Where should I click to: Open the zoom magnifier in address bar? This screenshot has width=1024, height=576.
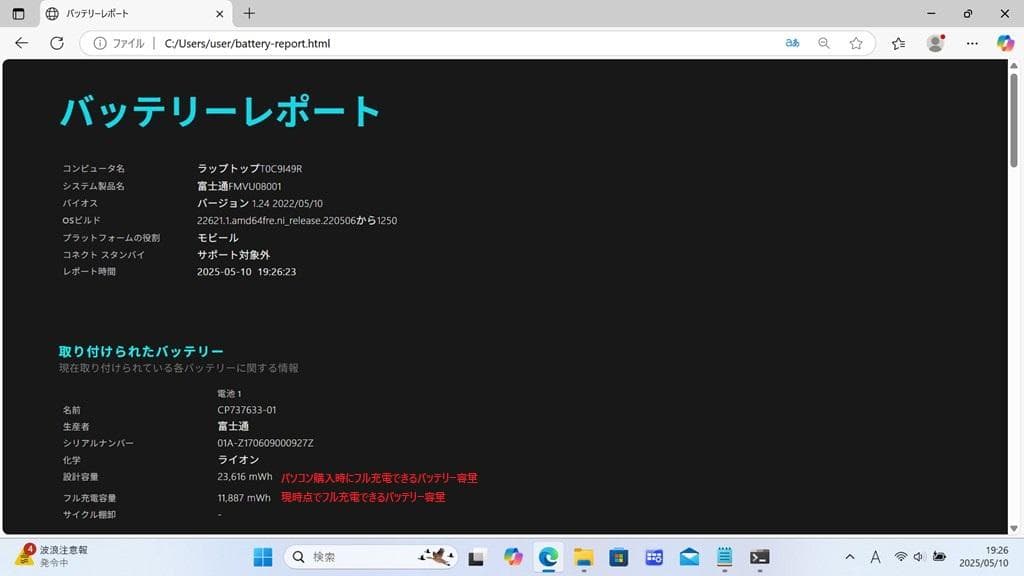coord(822,43)
